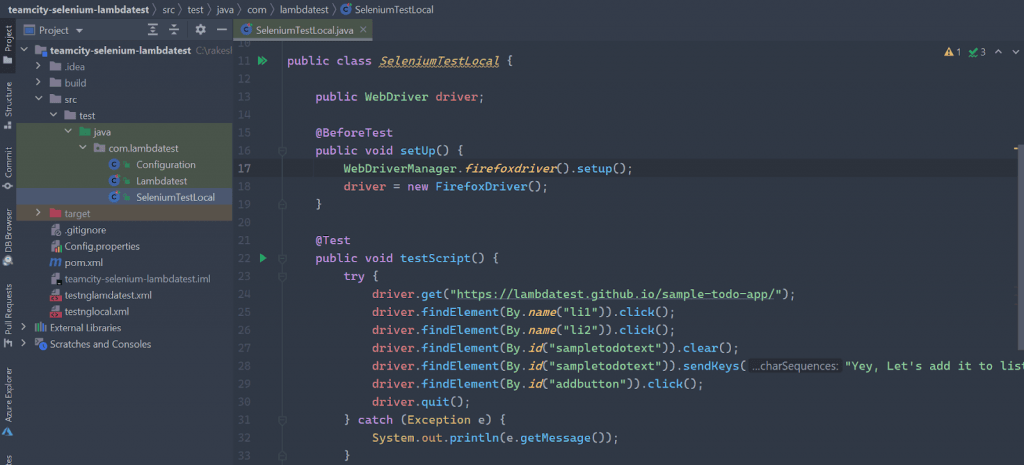
Task: Open the Structure tool window
Action: [x=8, y=104]
